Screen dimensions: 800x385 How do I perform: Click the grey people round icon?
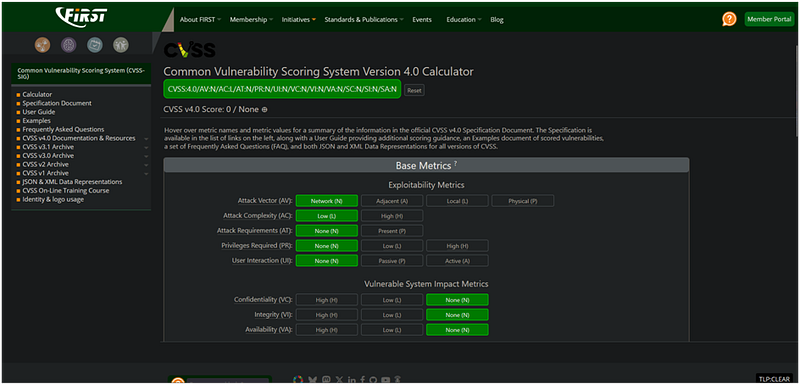click(x=121, y=45)
